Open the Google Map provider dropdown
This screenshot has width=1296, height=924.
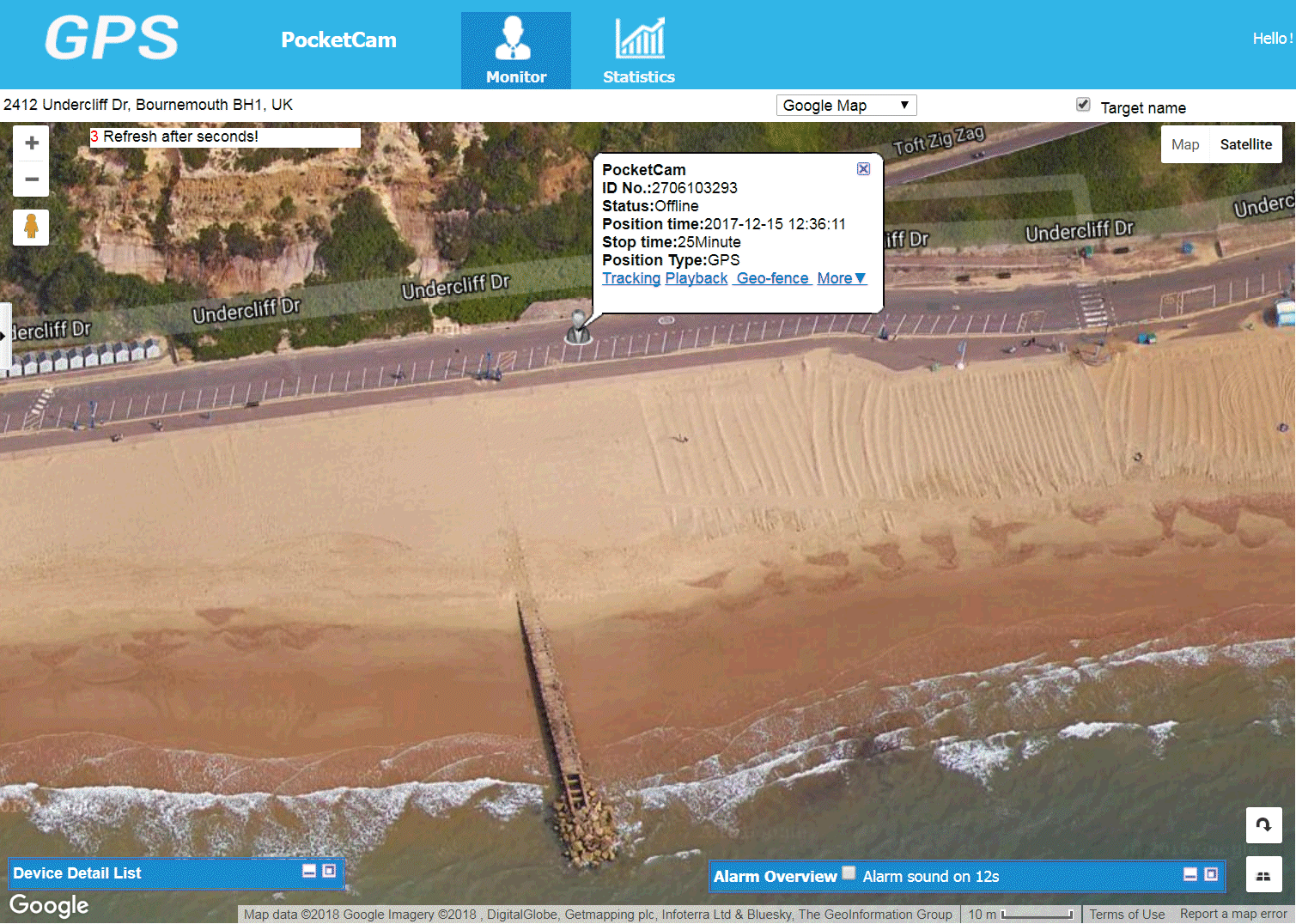tap(846, 106)
